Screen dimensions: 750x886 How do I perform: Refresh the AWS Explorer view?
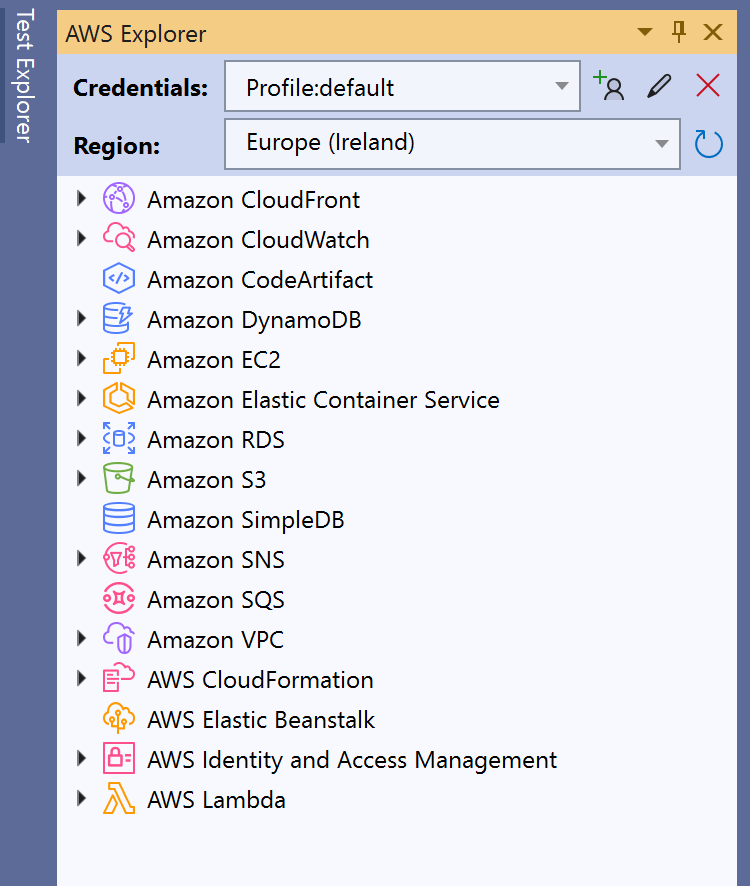pyautogui.click(x=708, y=144)
